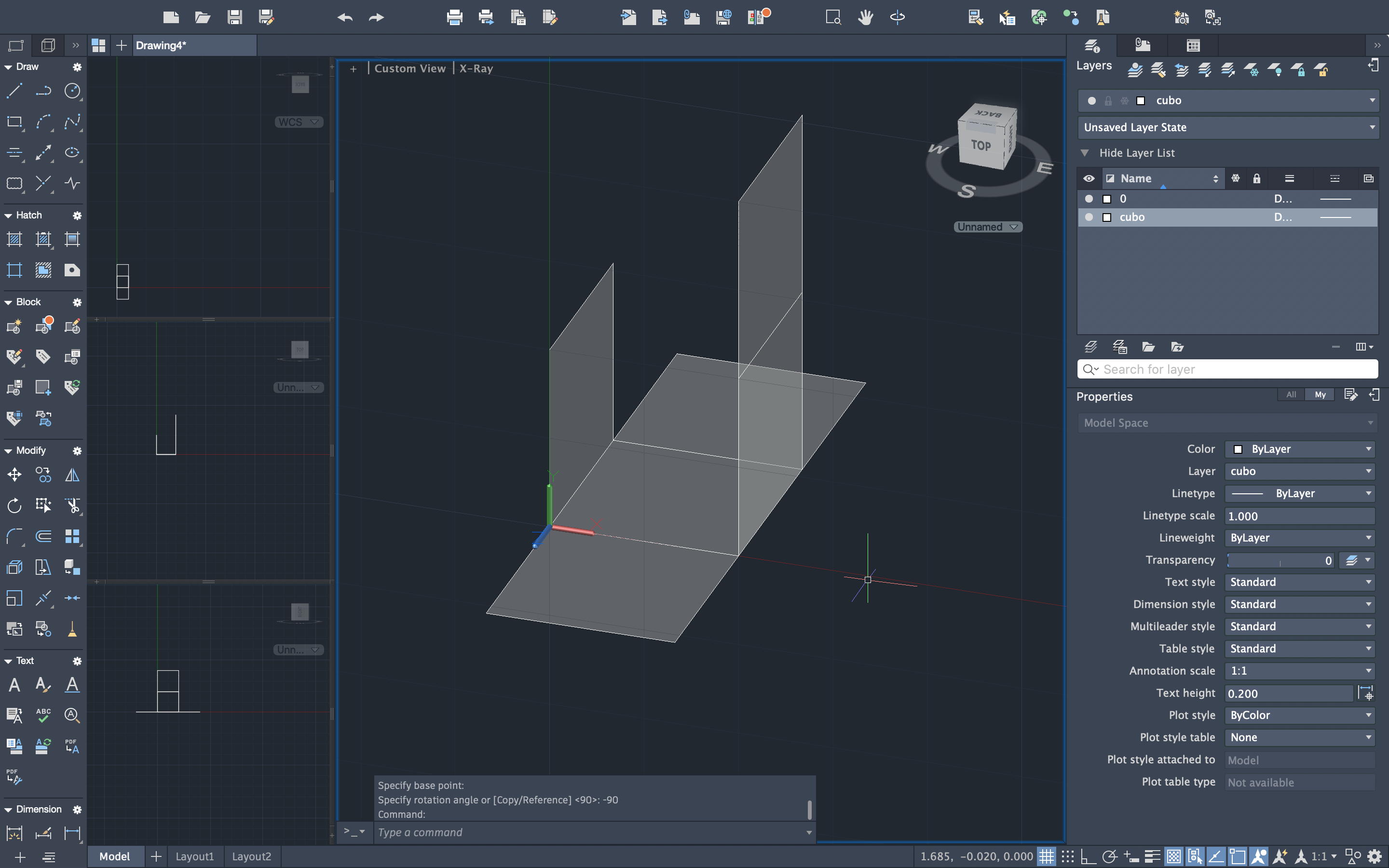1389x868 pixels.
Task: Switch to the Layout1 tab
Action: 194,856
